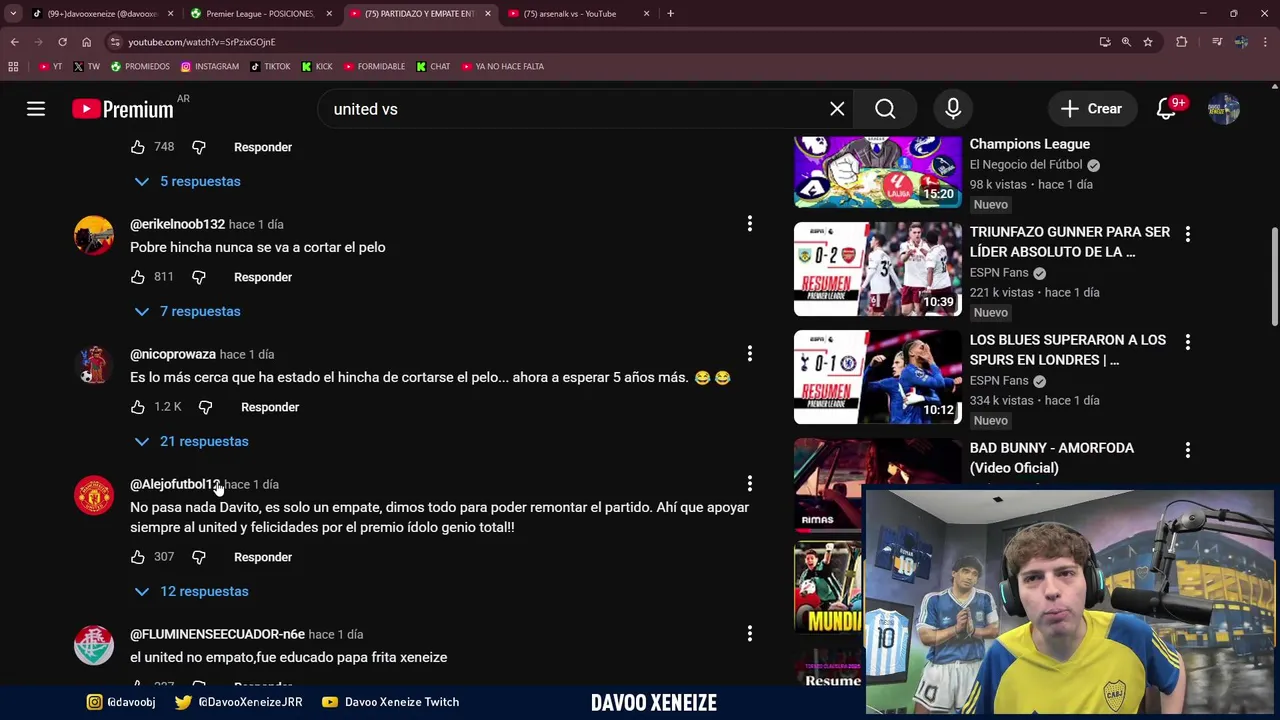Reply to @Alejofutbol12 with Responder
Image resolution: width=1280 pixels, height=720 pixels.
pos(263,557)
